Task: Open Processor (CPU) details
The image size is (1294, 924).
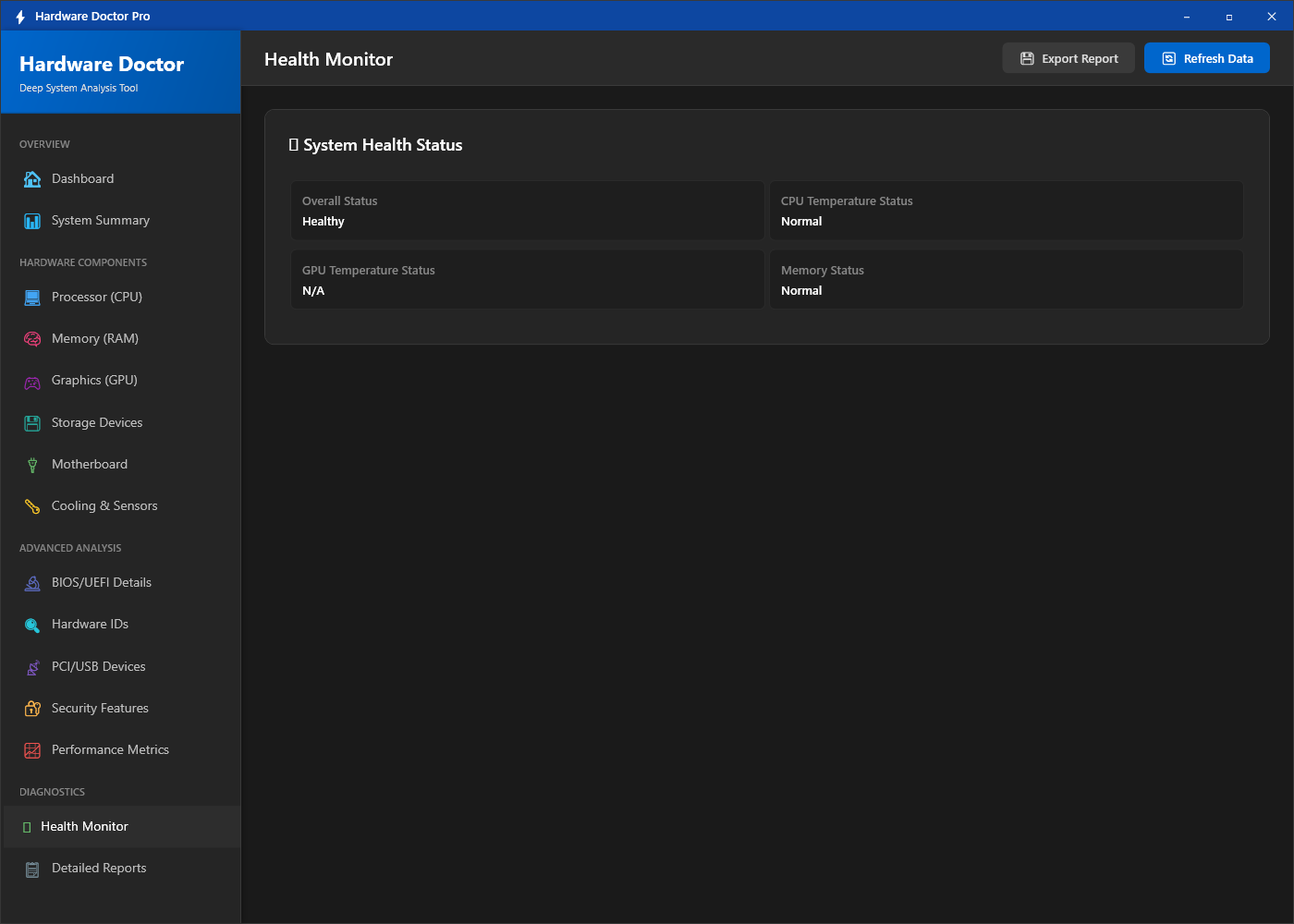Action: click(x=122, y=298)
